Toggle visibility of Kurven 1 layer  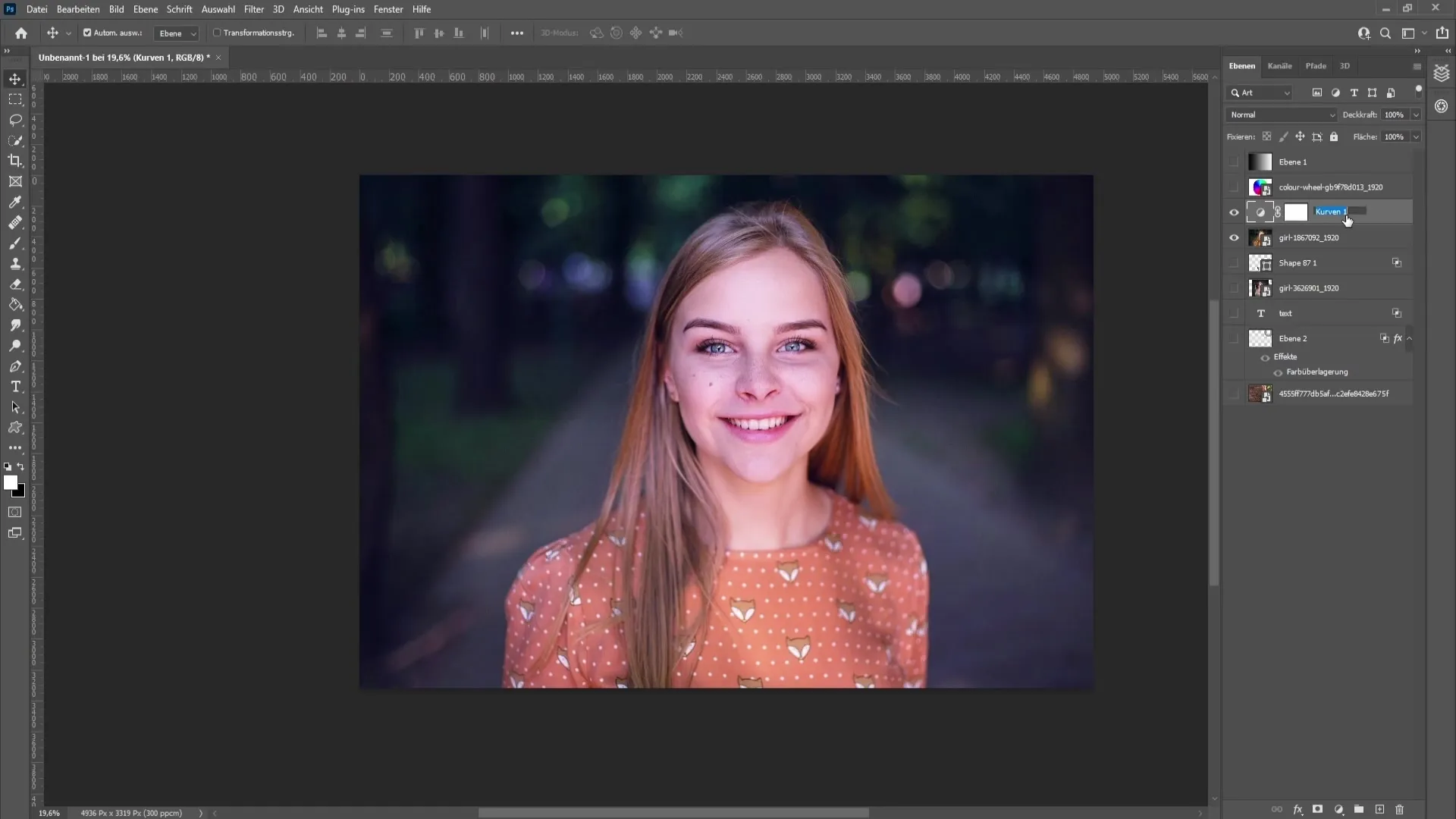tap(1234, 212)
